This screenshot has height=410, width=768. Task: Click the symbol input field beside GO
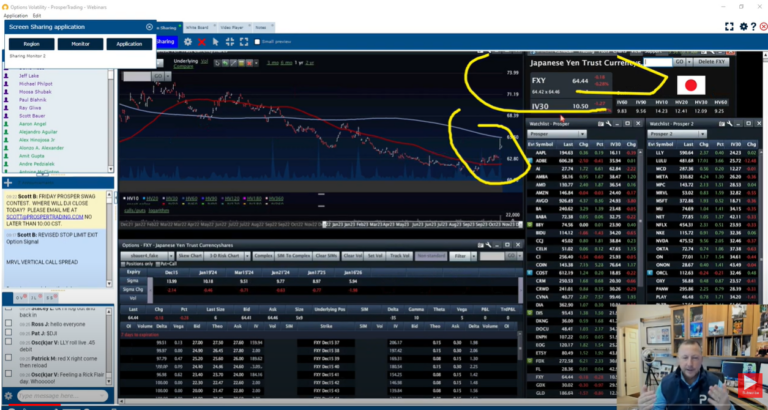pos(655,61)
